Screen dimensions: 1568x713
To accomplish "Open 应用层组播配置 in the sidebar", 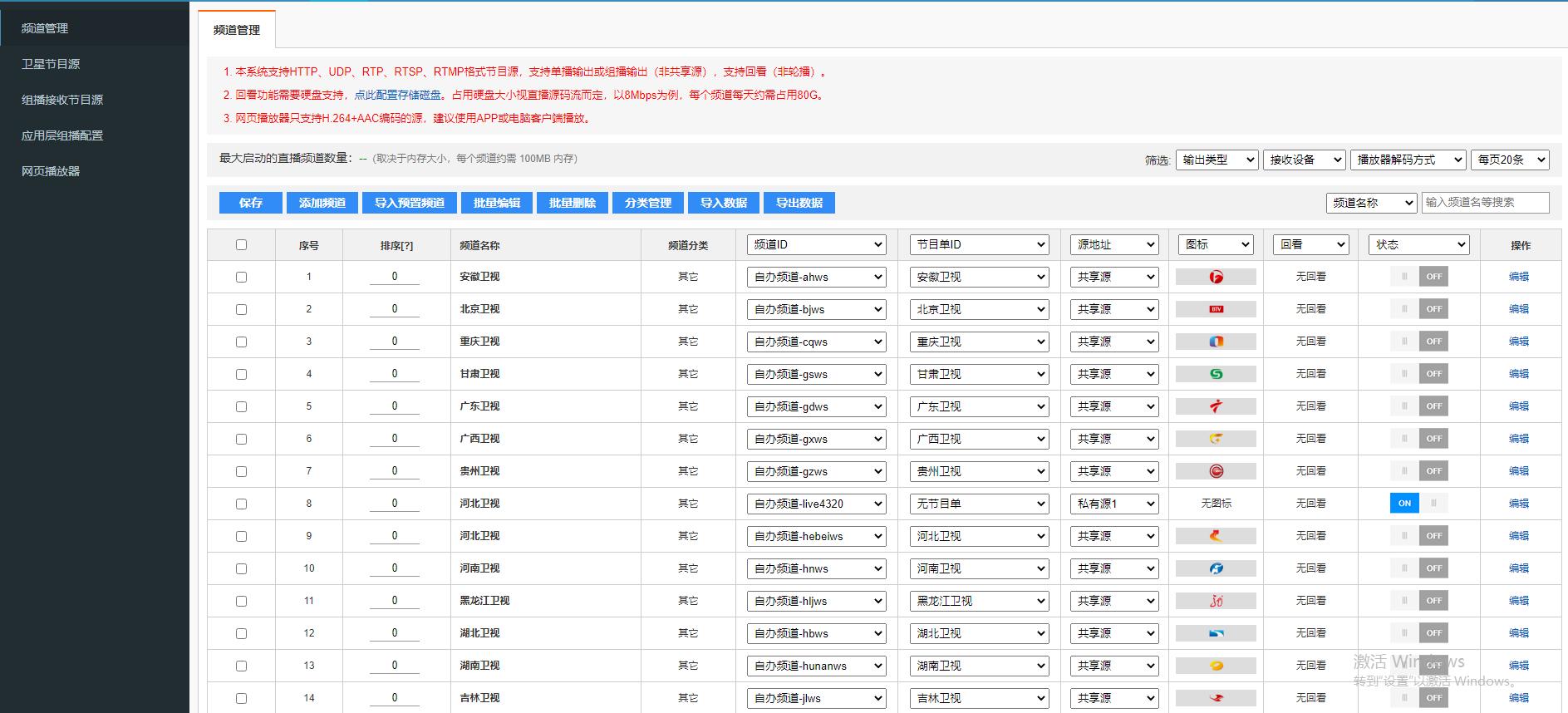I will tap(95, 135).
